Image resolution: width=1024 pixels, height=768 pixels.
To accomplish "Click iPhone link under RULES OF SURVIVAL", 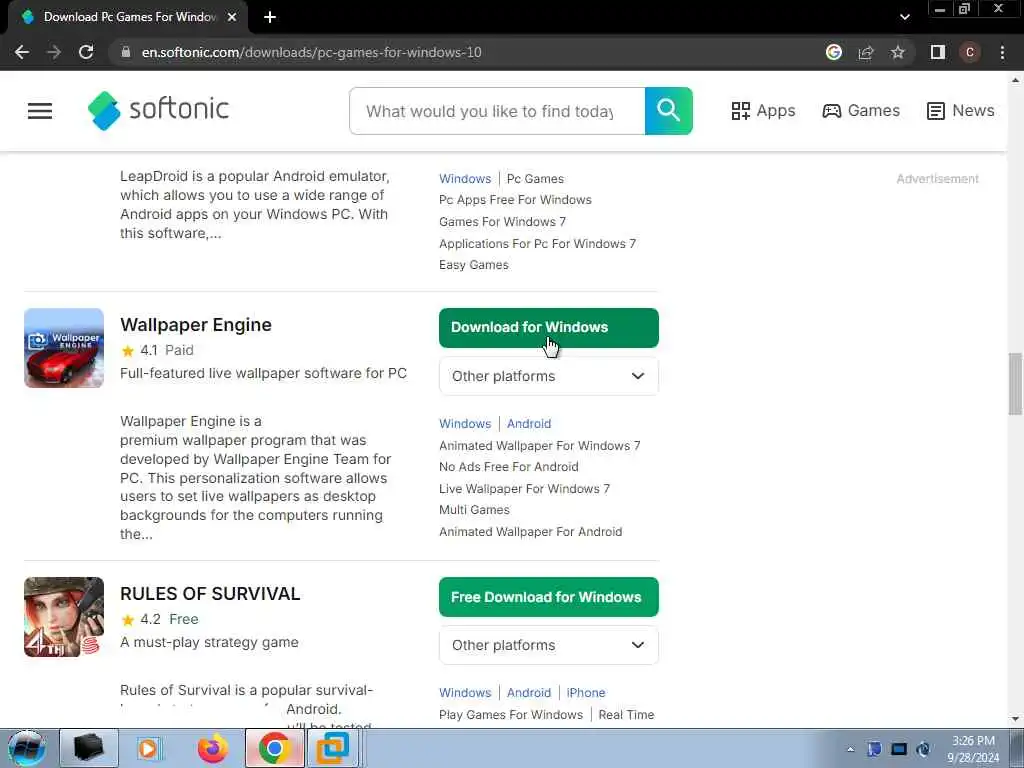I will click(x=586, y=693).
